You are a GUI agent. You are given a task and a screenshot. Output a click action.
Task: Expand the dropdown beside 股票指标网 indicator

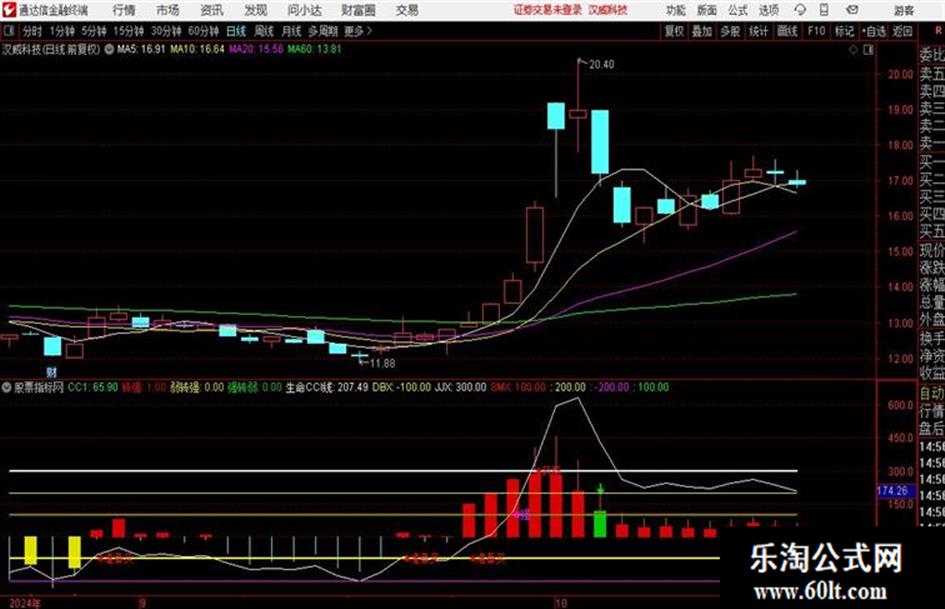7,387
